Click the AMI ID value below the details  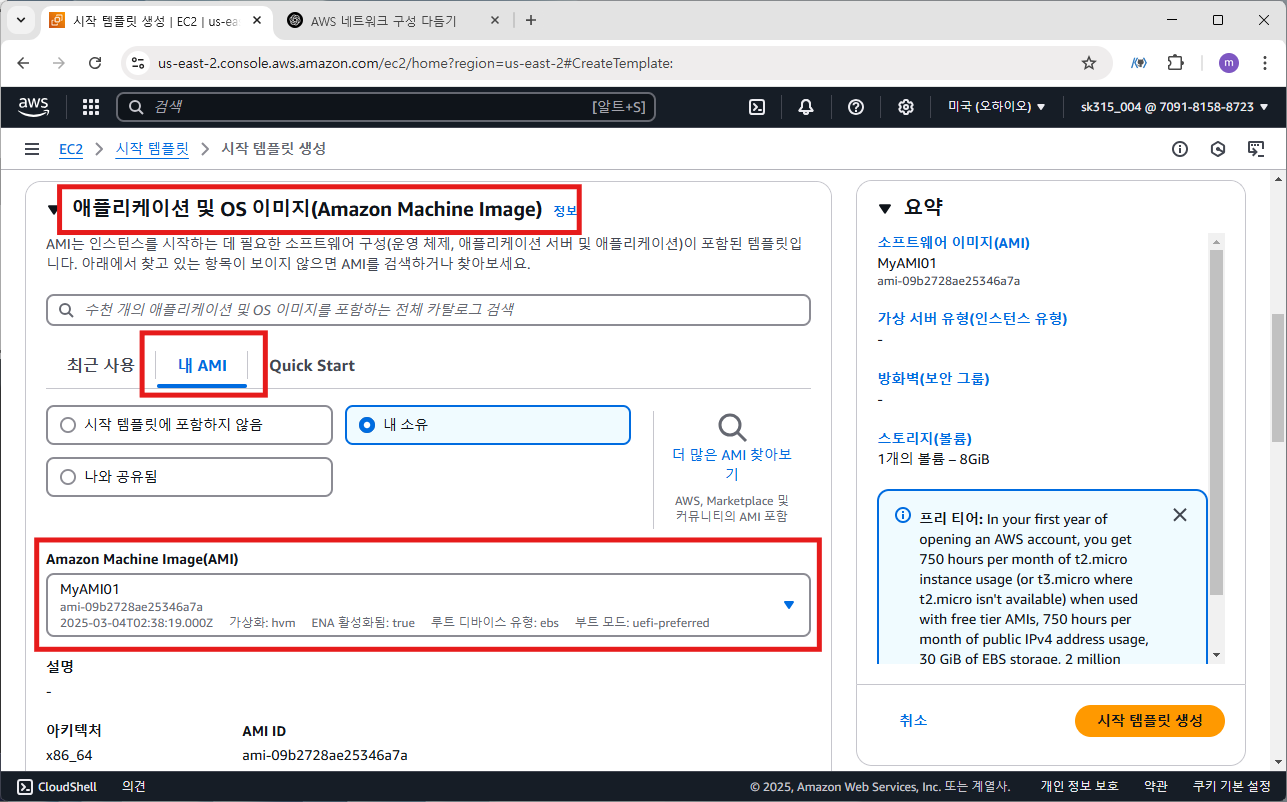click(x=324, y=755)
